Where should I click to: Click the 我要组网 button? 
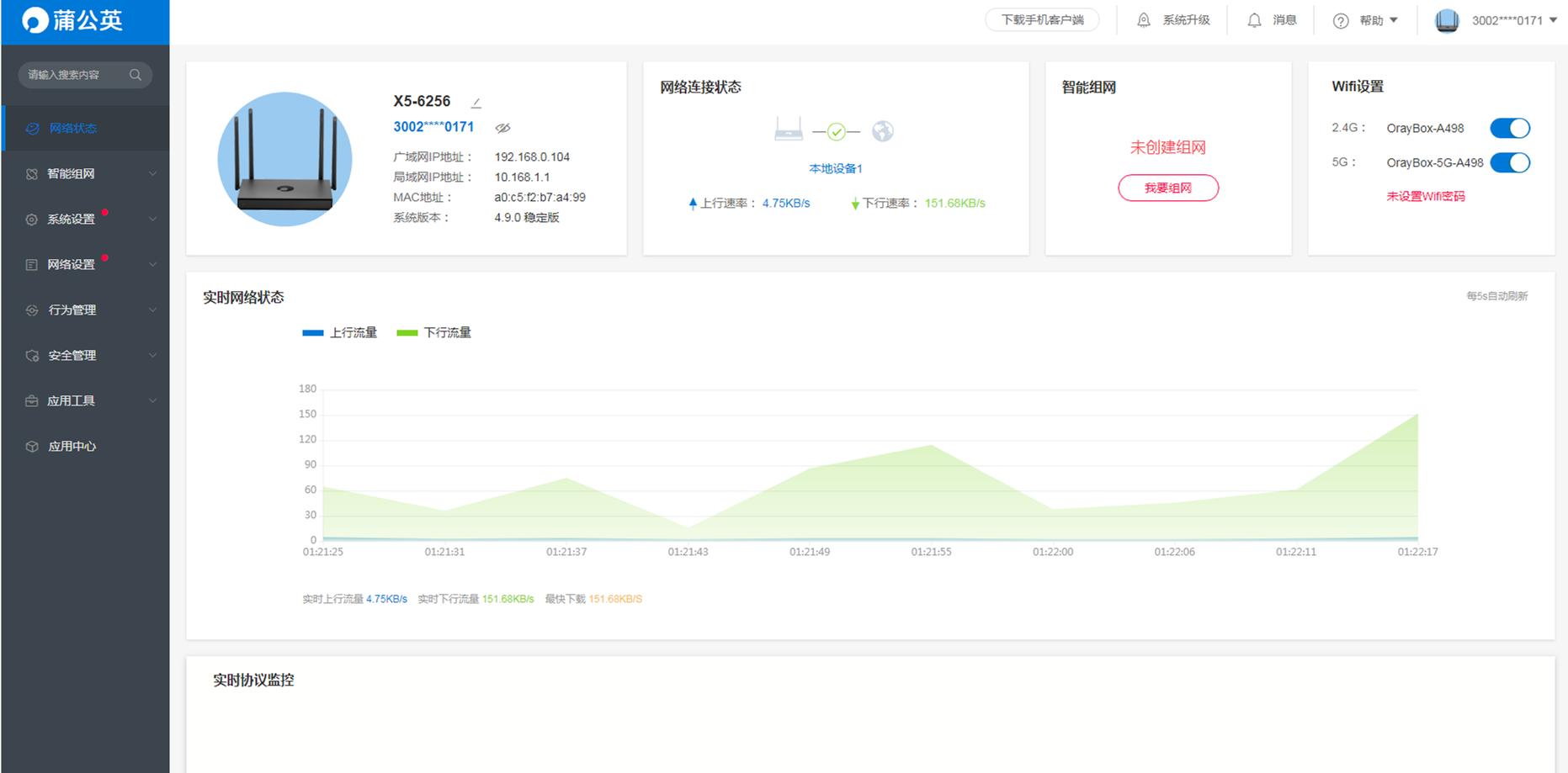coord(1167,188)
